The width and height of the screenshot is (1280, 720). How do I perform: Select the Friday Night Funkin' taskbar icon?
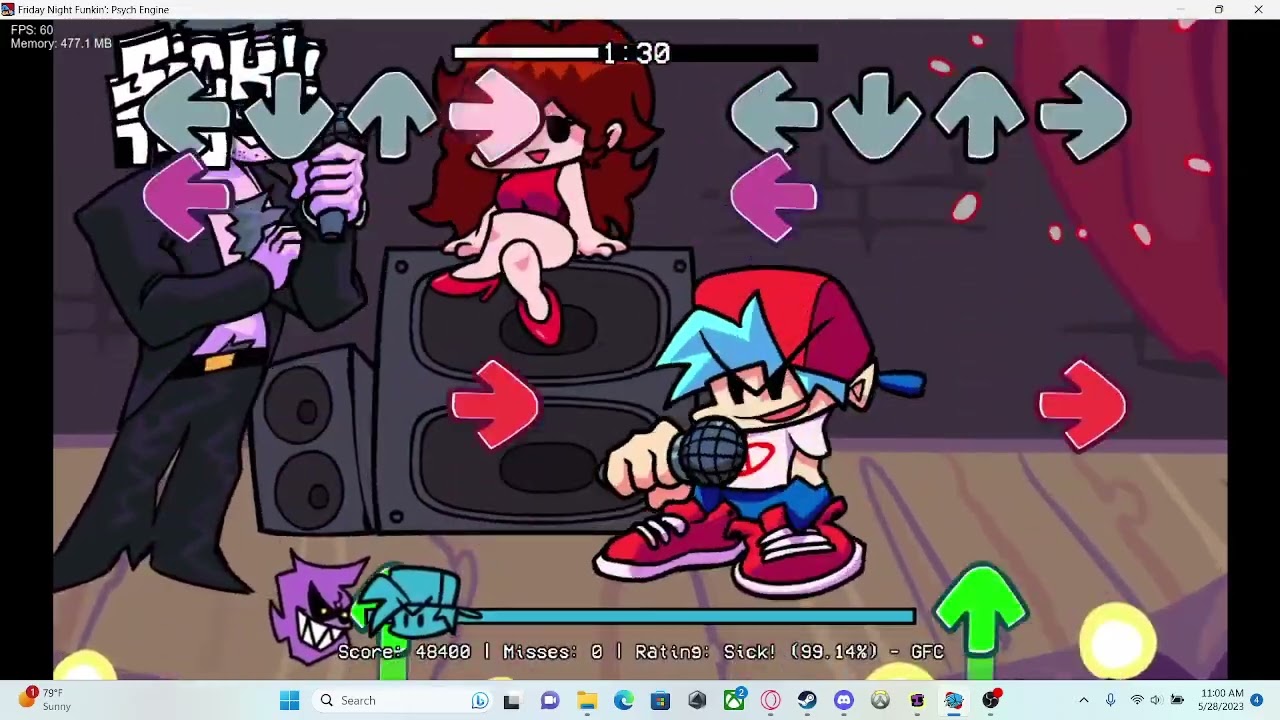click(x=953, y=700)
